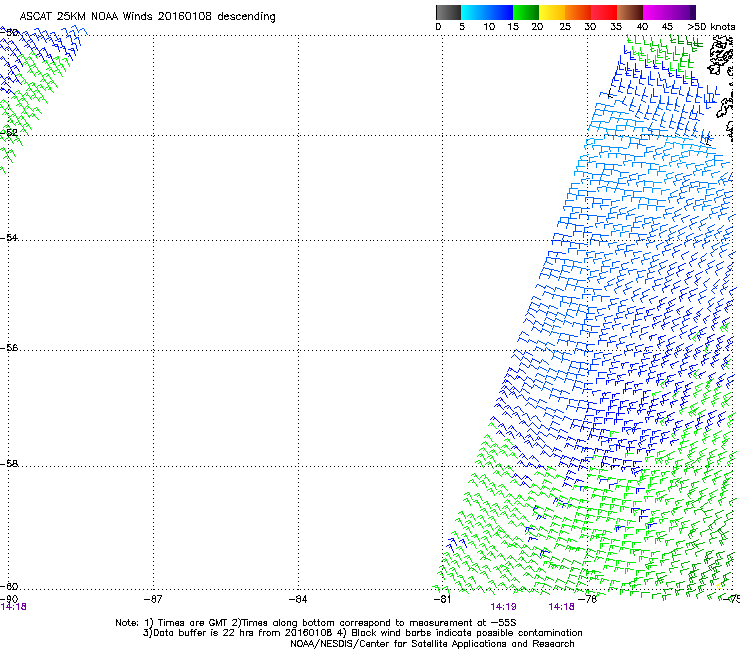This screenshot has height=650, width=740.
Task: Click the '20' label under the color scale
Action: (537, 27)
